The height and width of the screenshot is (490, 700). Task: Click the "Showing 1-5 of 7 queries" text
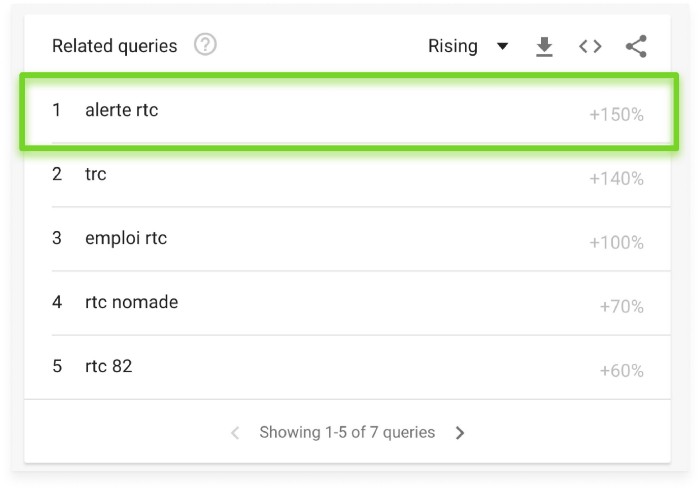(347, 433)
